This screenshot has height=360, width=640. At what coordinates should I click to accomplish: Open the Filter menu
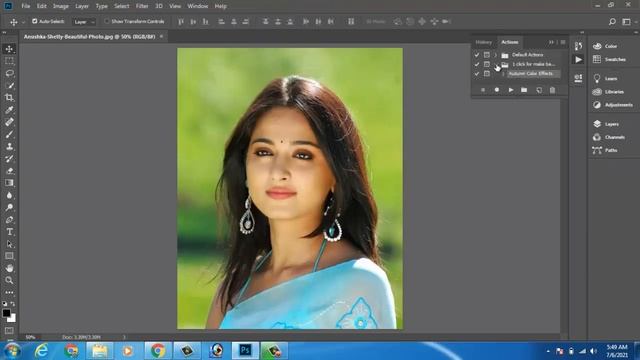pyautogui.click(x=142, y=6)
